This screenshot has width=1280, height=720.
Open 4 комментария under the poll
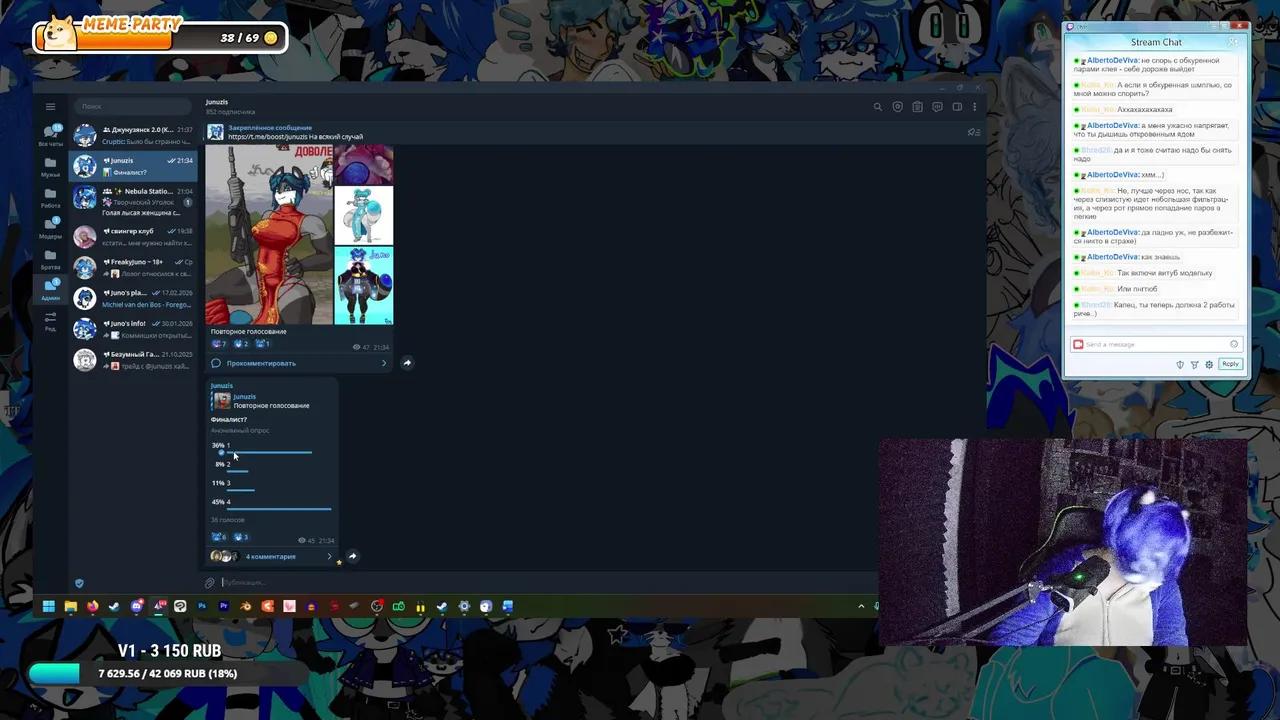point(270,556)
